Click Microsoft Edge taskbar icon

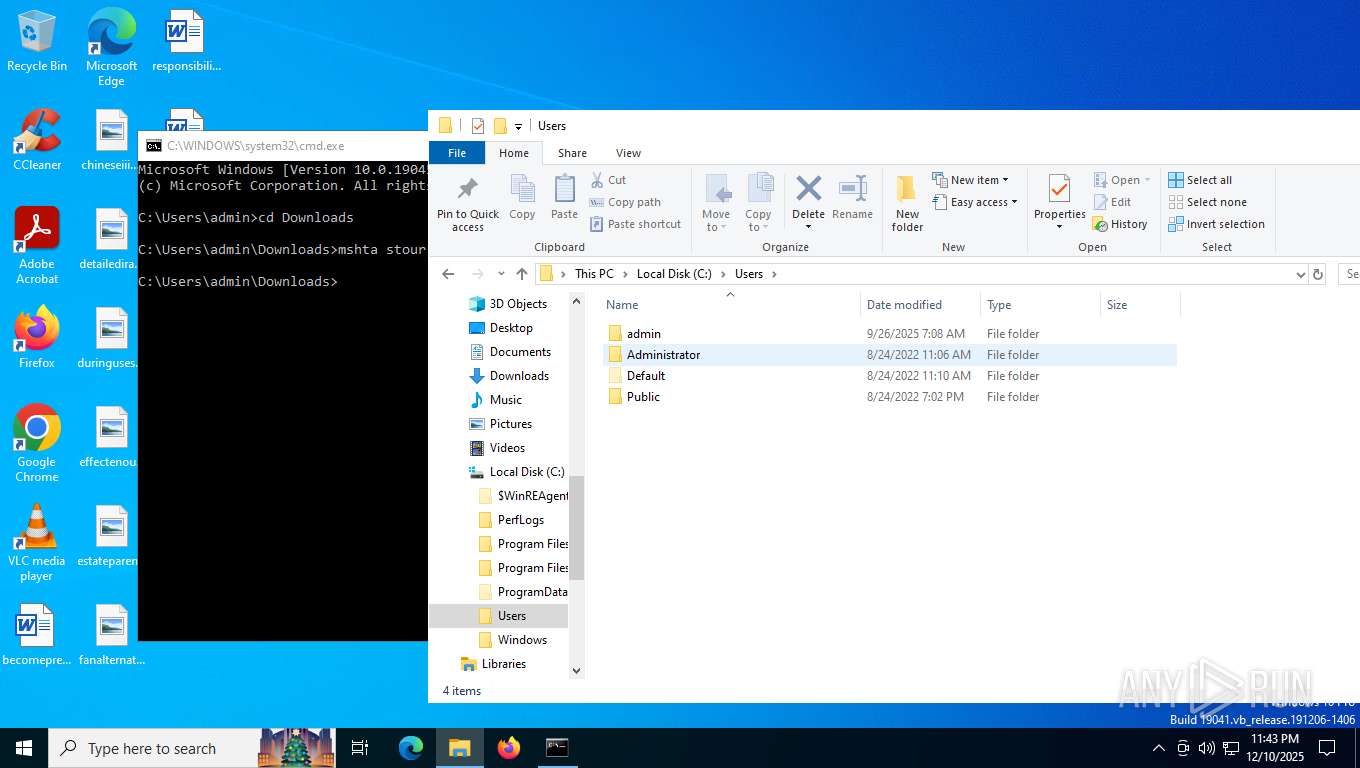[411, 748]
